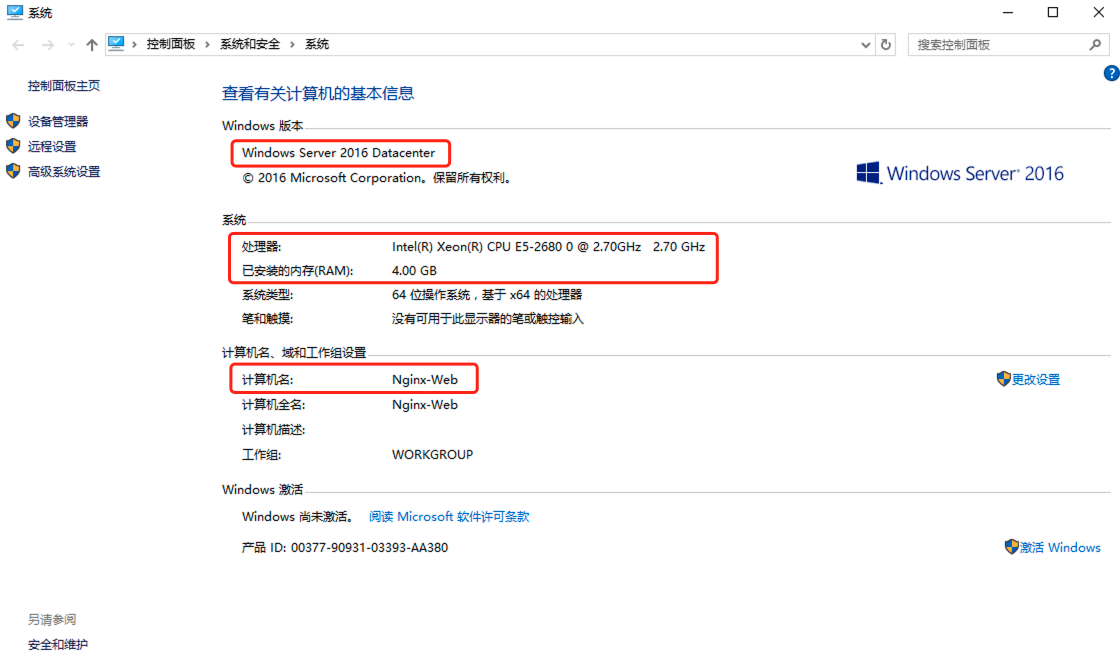Select 控制面板 breadcrumb in address bar
This screenshot has height=672, width=1120.
pyautogui.click(x=171, y=44)
